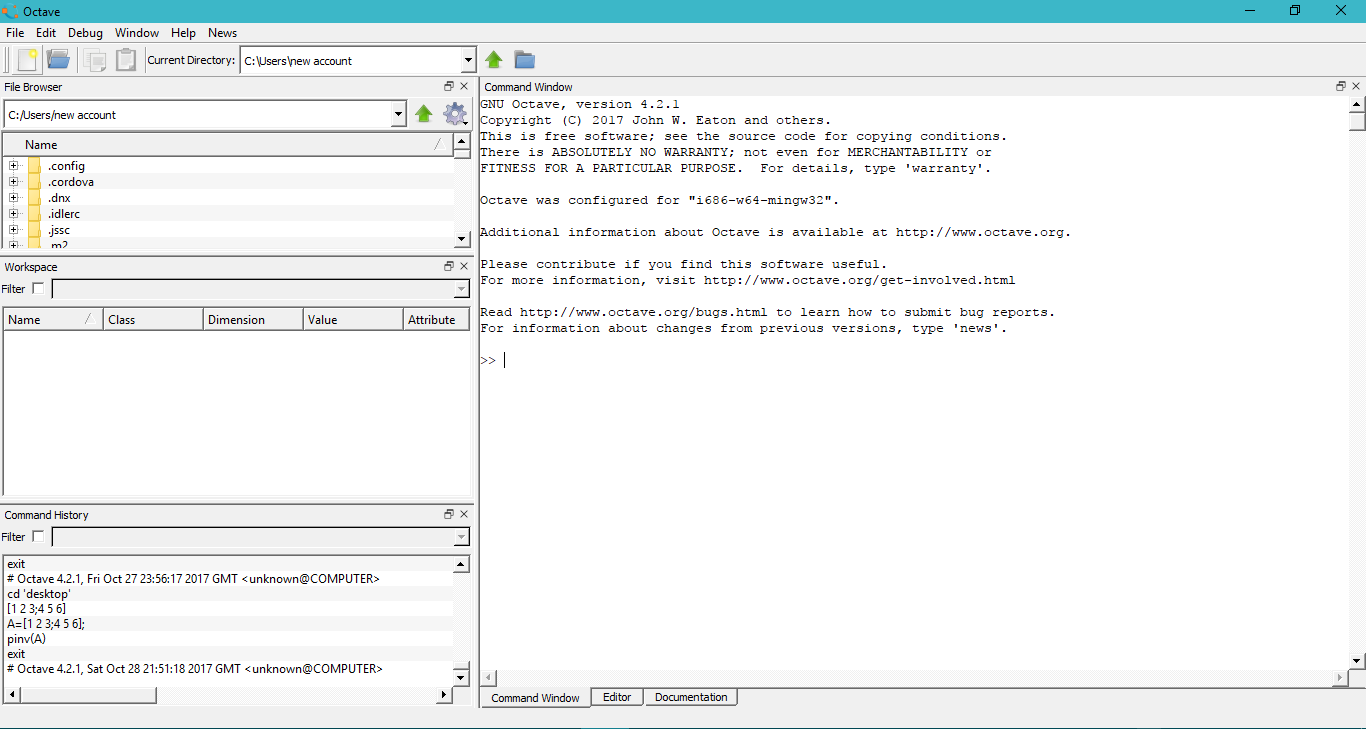Screen dimensions: 1366x729
Task: Switch to the Documentation tab
Action: [690, 697]
